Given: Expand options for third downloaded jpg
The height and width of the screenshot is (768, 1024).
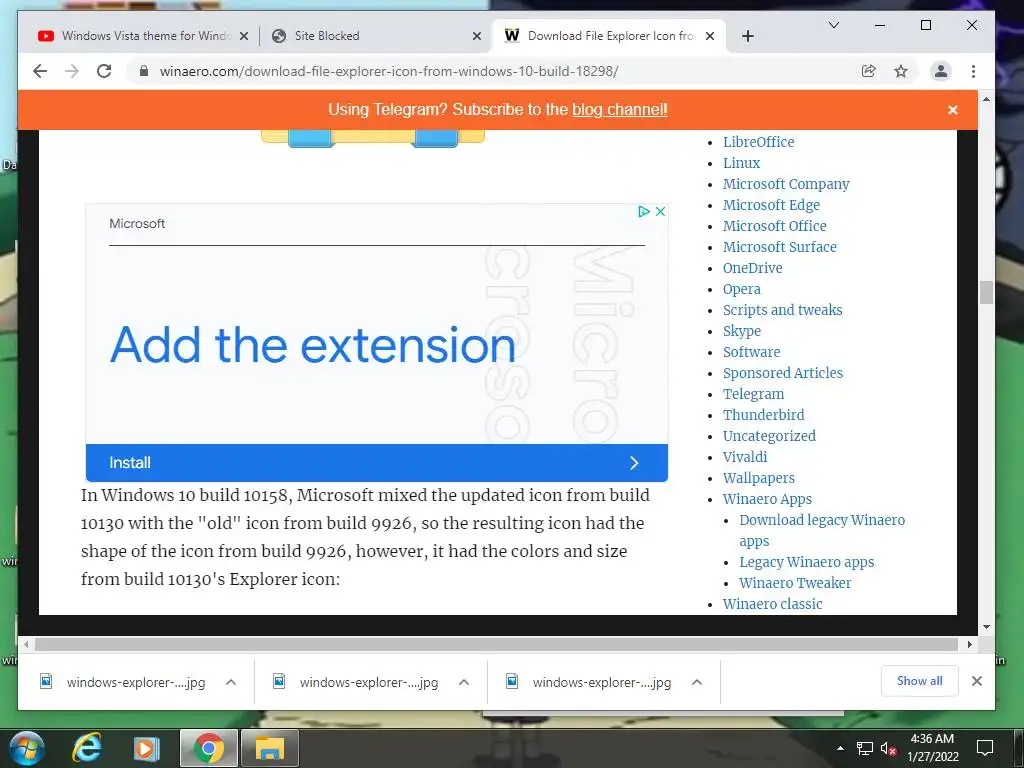Looking at the screenshot, I should click(697, 682).
